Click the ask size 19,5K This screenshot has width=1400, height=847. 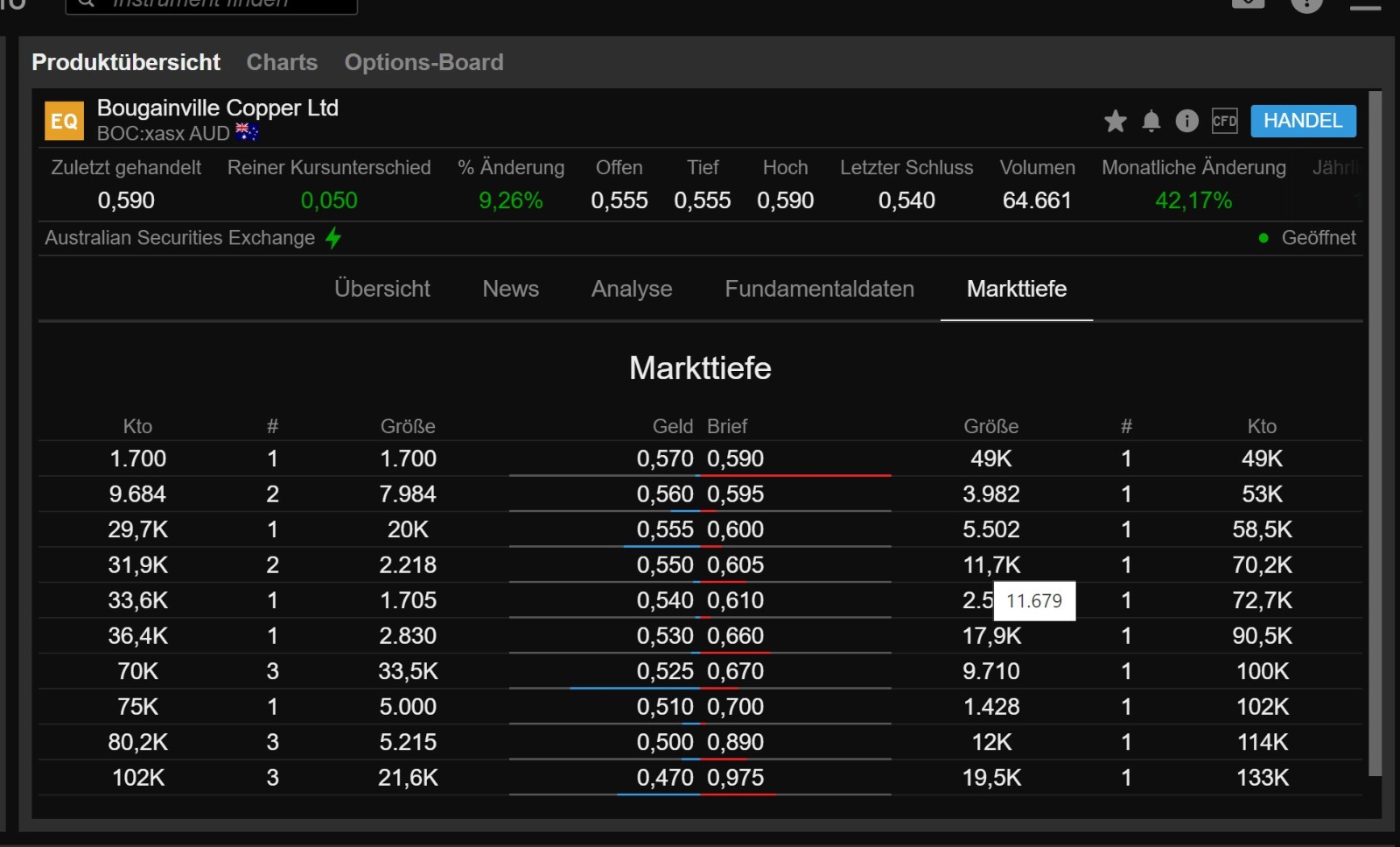tap(991, 778)
